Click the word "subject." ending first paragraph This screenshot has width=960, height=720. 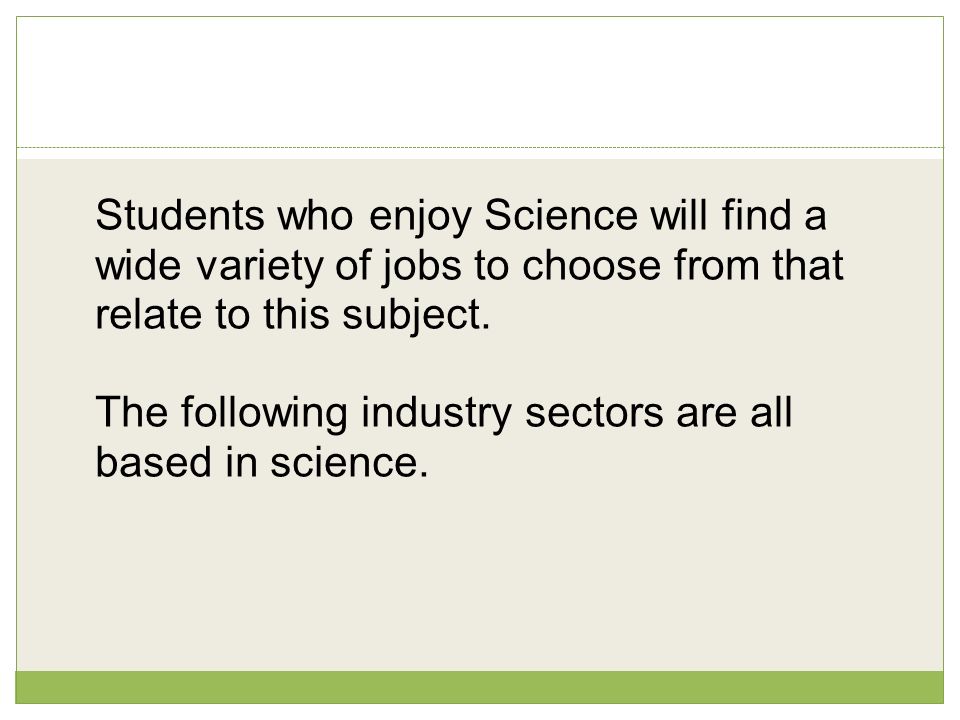(x=416, y=318)
